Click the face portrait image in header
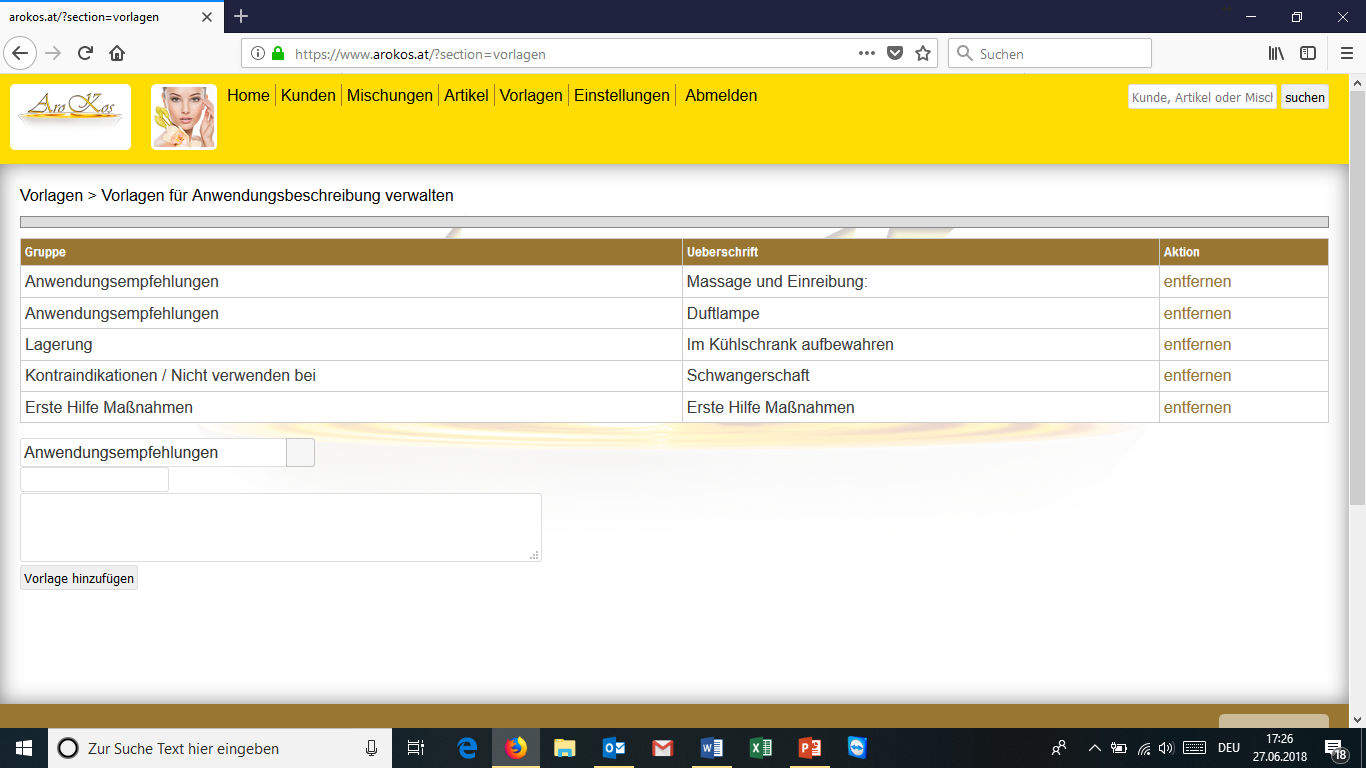This screenshot has width=1366, height=768. [x=184, y=117]
